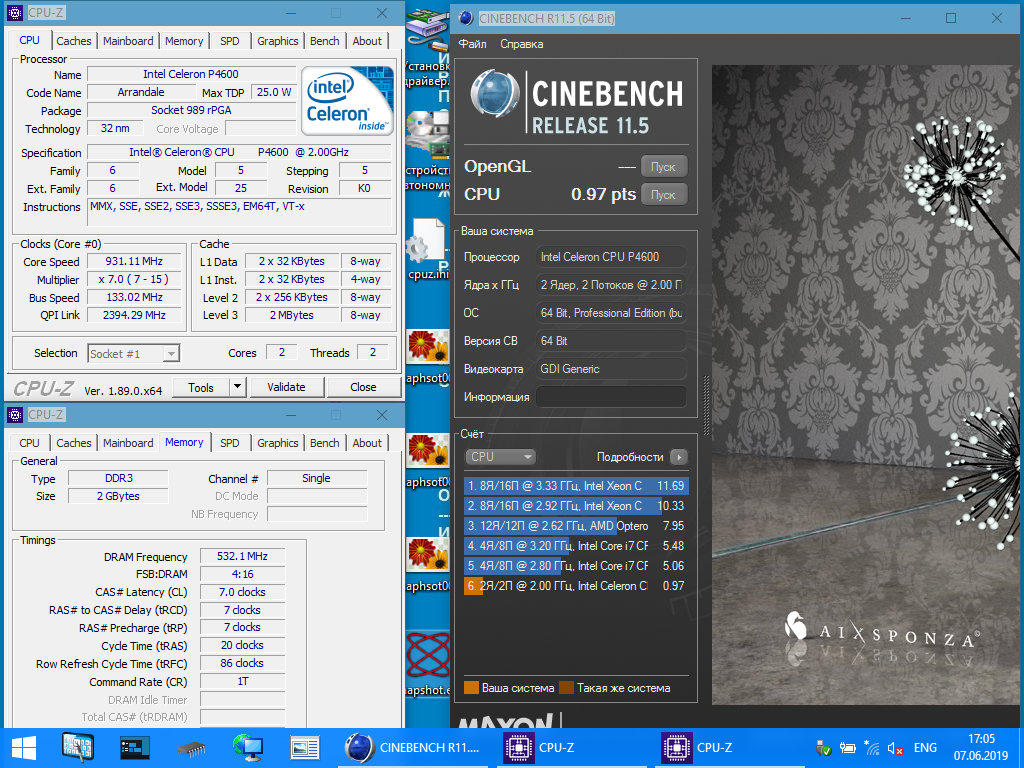Open the Файл menu in Cinebench
The image size is (1024, 768).
(x=472, y=44)
